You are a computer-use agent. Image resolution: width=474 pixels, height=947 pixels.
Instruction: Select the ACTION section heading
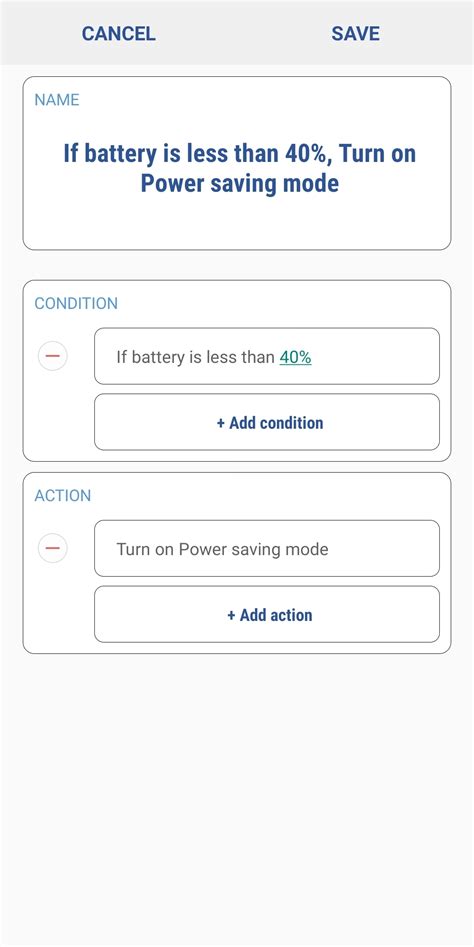[63, 495]
